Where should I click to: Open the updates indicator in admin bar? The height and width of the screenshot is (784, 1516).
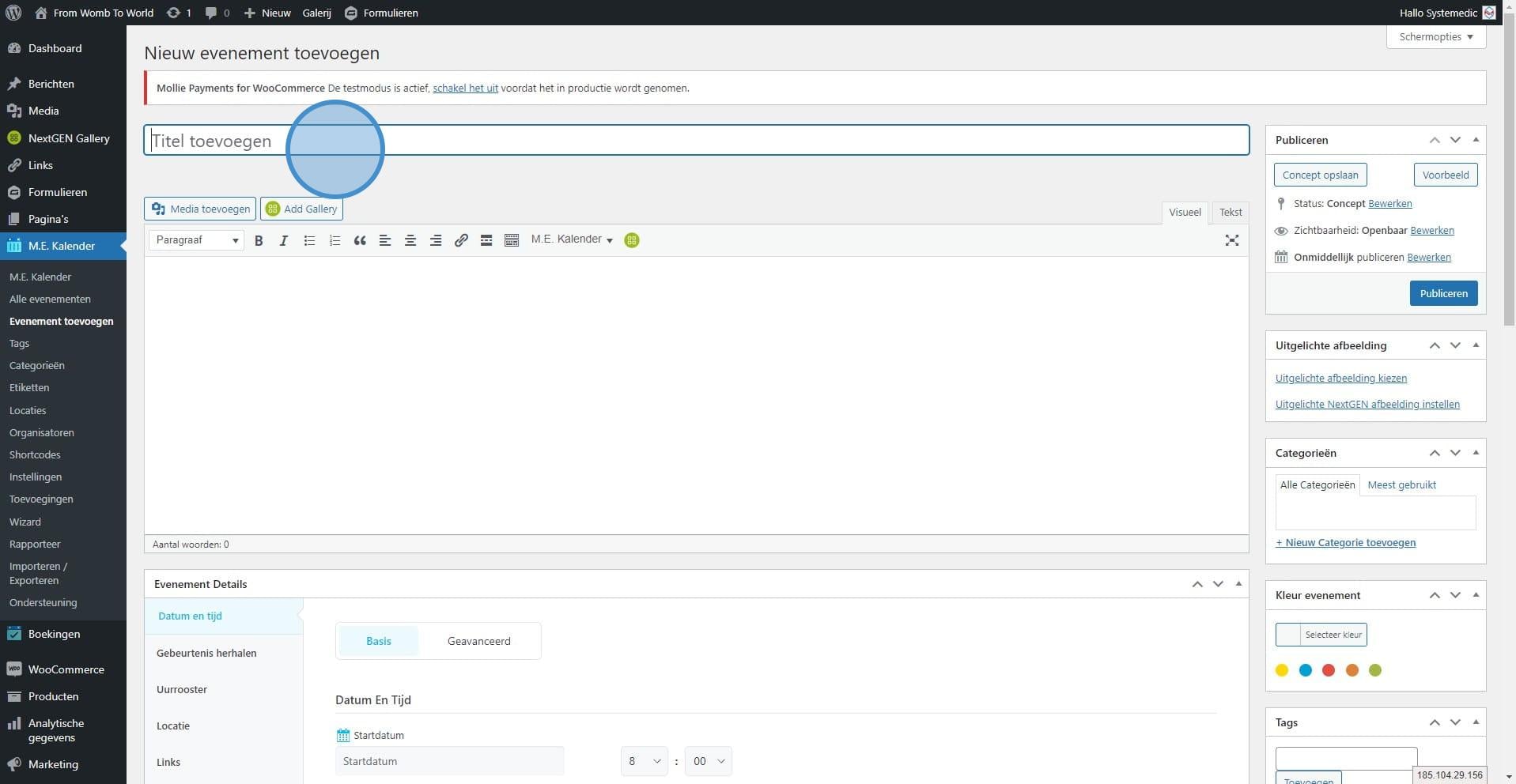(x=179, y=13)
